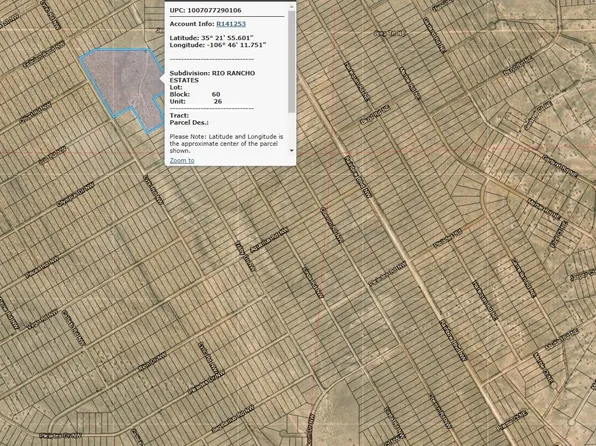Click the Lot: label in popup
The width and height of the screenshot is (596, 446).
click(176, 87)
